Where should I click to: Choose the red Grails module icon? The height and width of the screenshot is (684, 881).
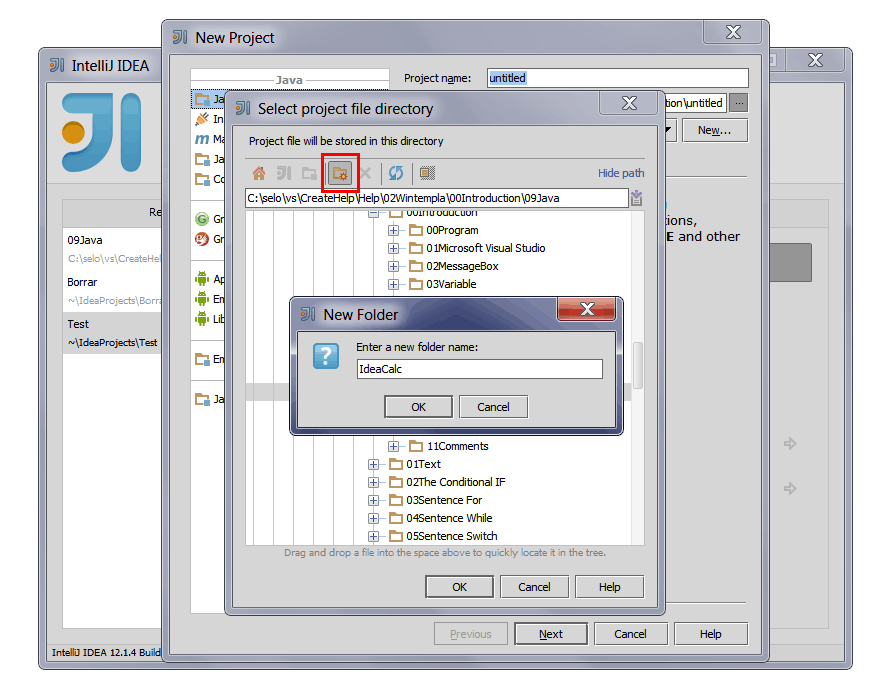coord(202,239)
